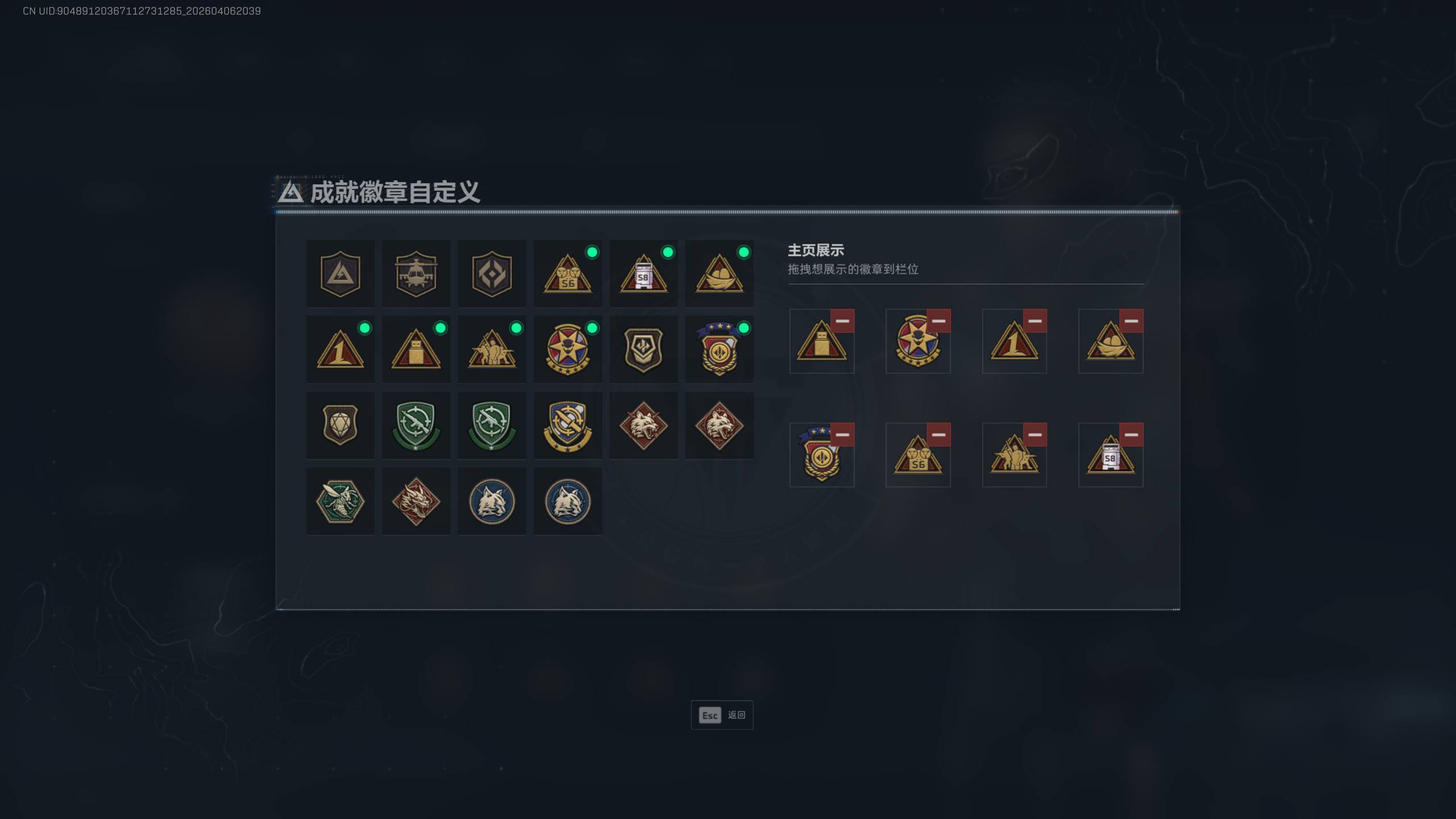The height and width of the screenshot is (819, 1456).
Task: Click the soldiers badge displayed in the bottom row
Action: tap(1014, 455)
